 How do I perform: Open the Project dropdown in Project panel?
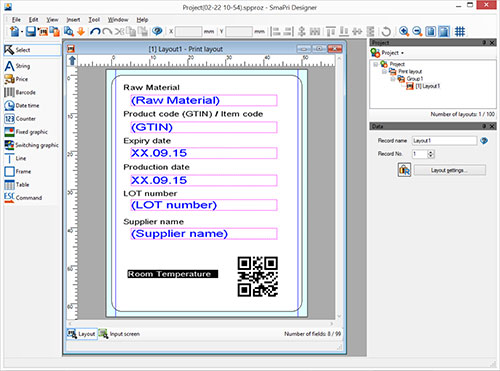[x=387, y=53]
